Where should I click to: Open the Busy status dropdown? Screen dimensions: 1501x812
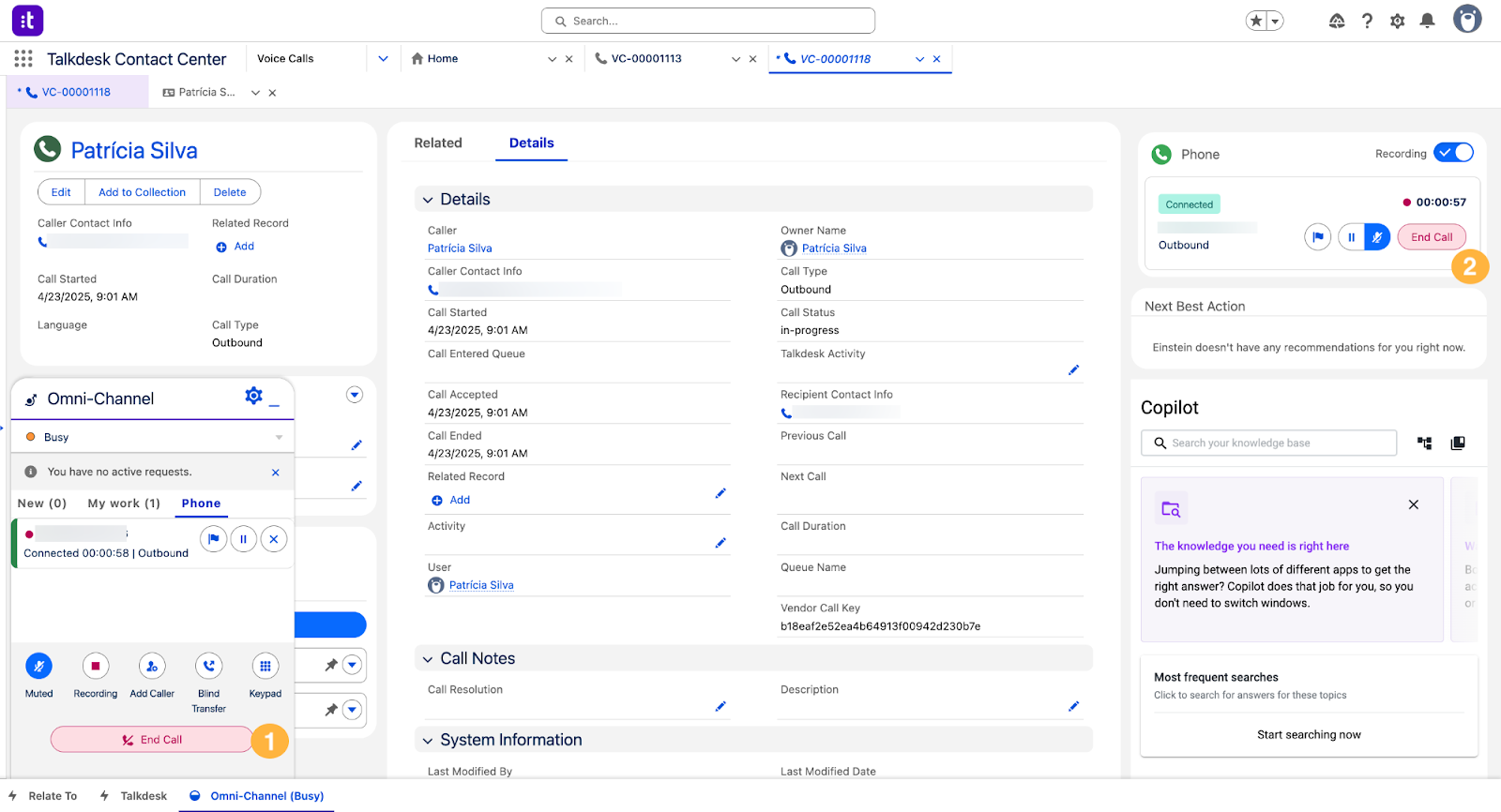tap(153, 437)
